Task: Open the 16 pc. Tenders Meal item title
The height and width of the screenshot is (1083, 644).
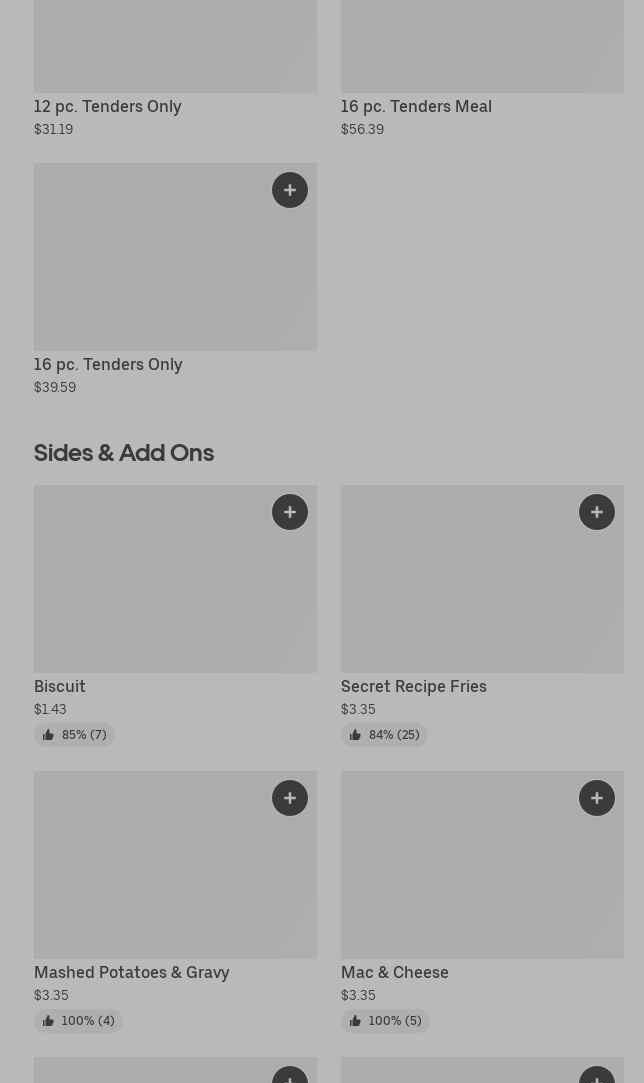Action: [416, 106]
